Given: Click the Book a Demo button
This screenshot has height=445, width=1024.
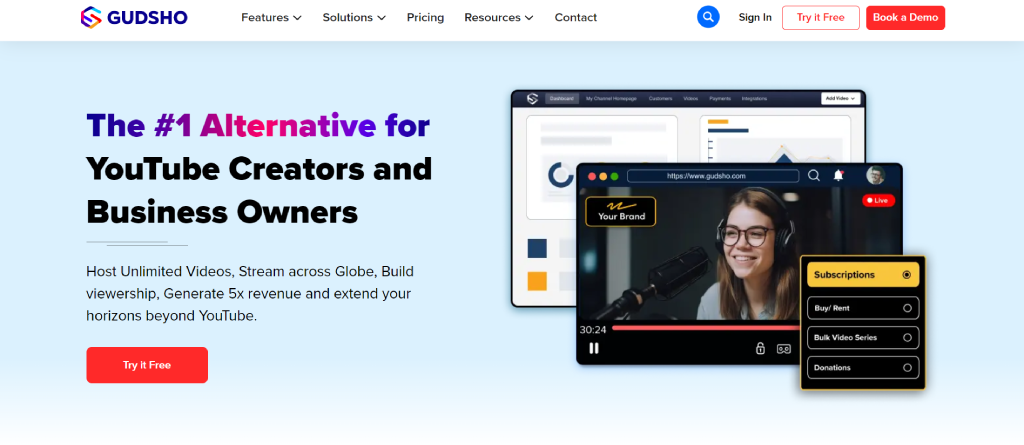Looking at the screenshot, I should (905, 18).
